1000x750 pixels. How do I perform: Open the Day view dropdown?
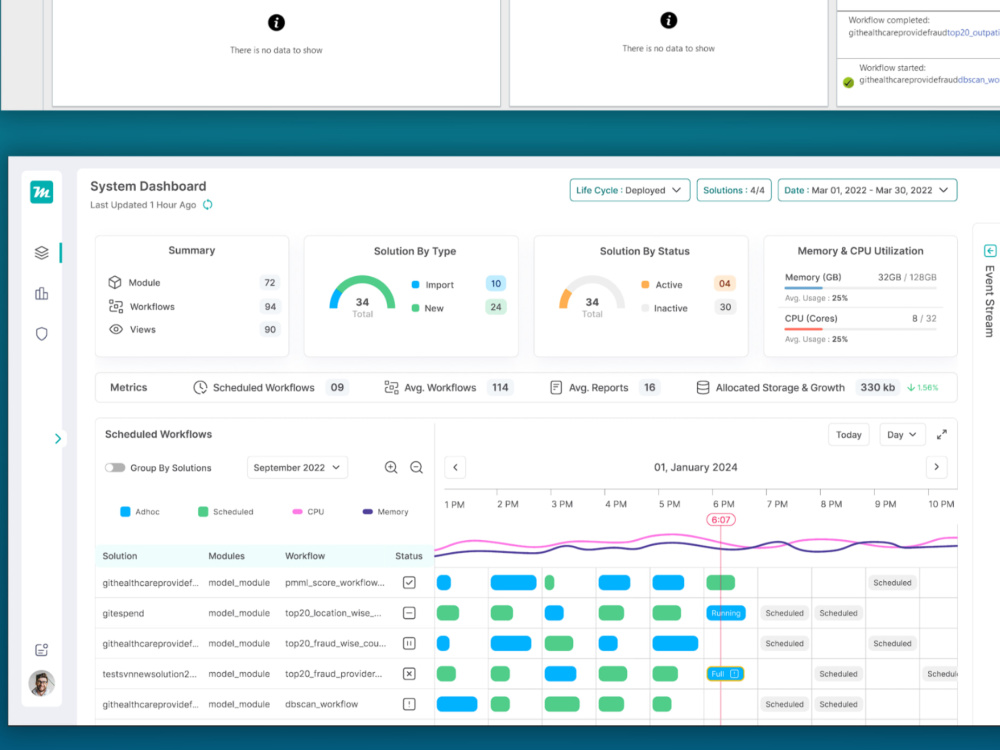coord(901,435)
